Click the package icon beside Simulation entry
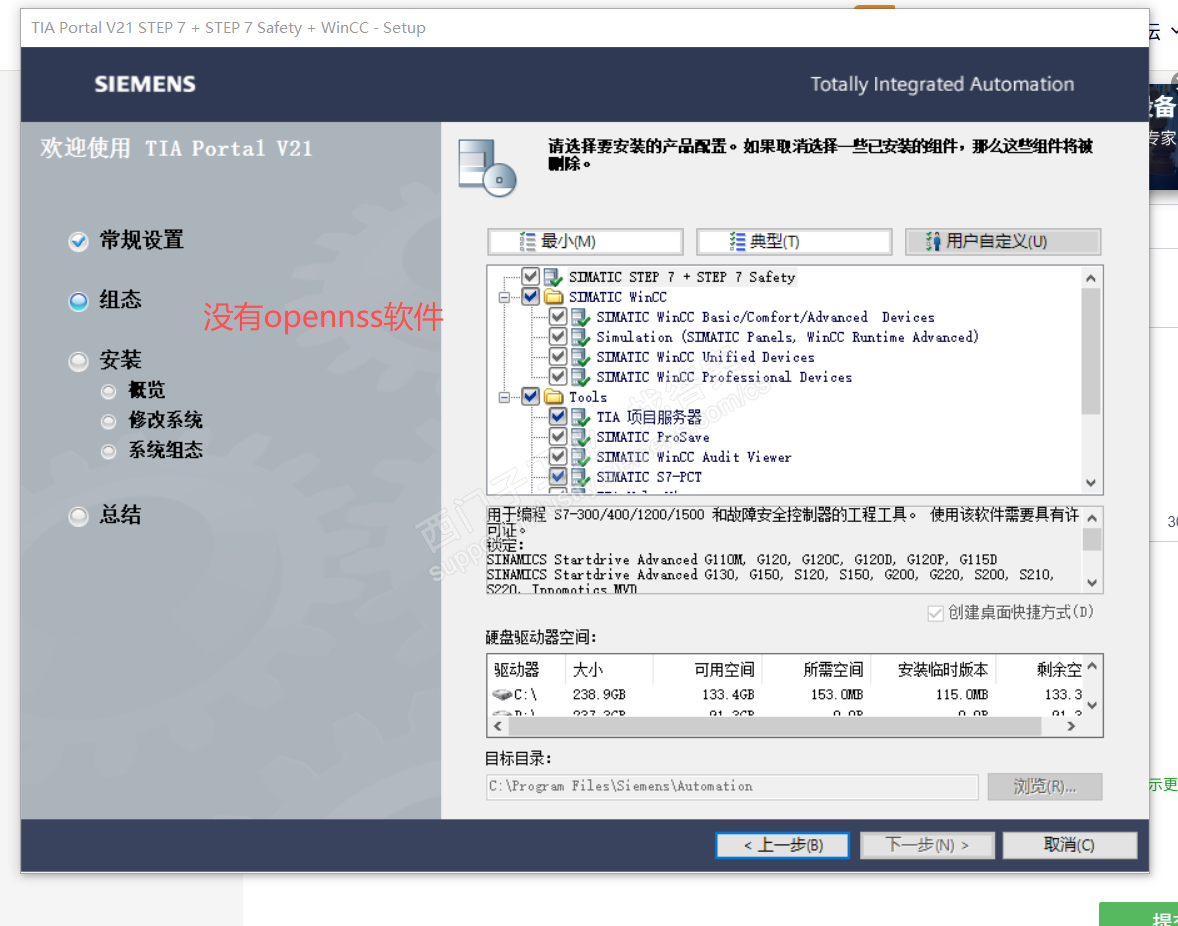Image resolution: width=1178 pixels, height=926 pixels. 581,337
